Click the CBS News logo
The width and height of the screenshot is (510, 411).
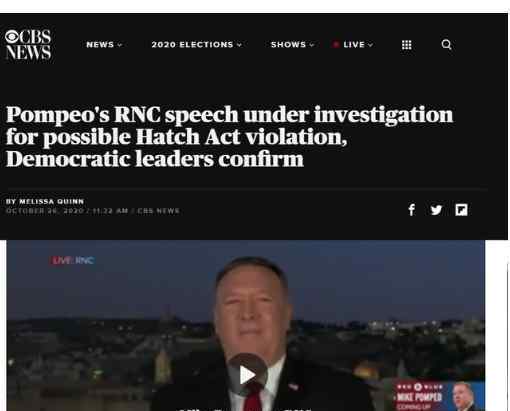(28, 44)
